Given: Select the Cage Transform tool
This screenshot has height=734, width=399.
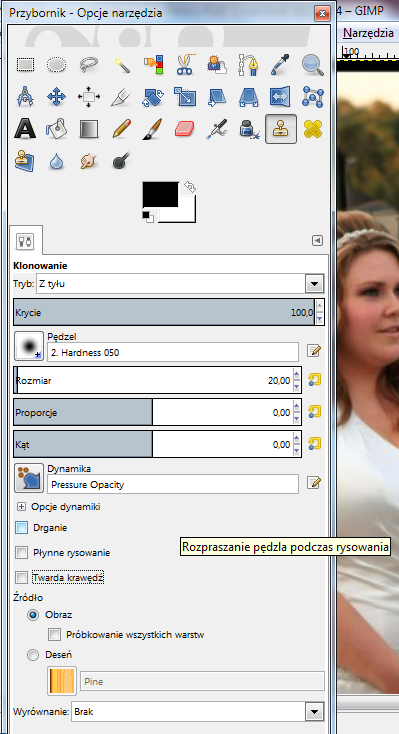Looking at the screenshot, I should [312, 97].
